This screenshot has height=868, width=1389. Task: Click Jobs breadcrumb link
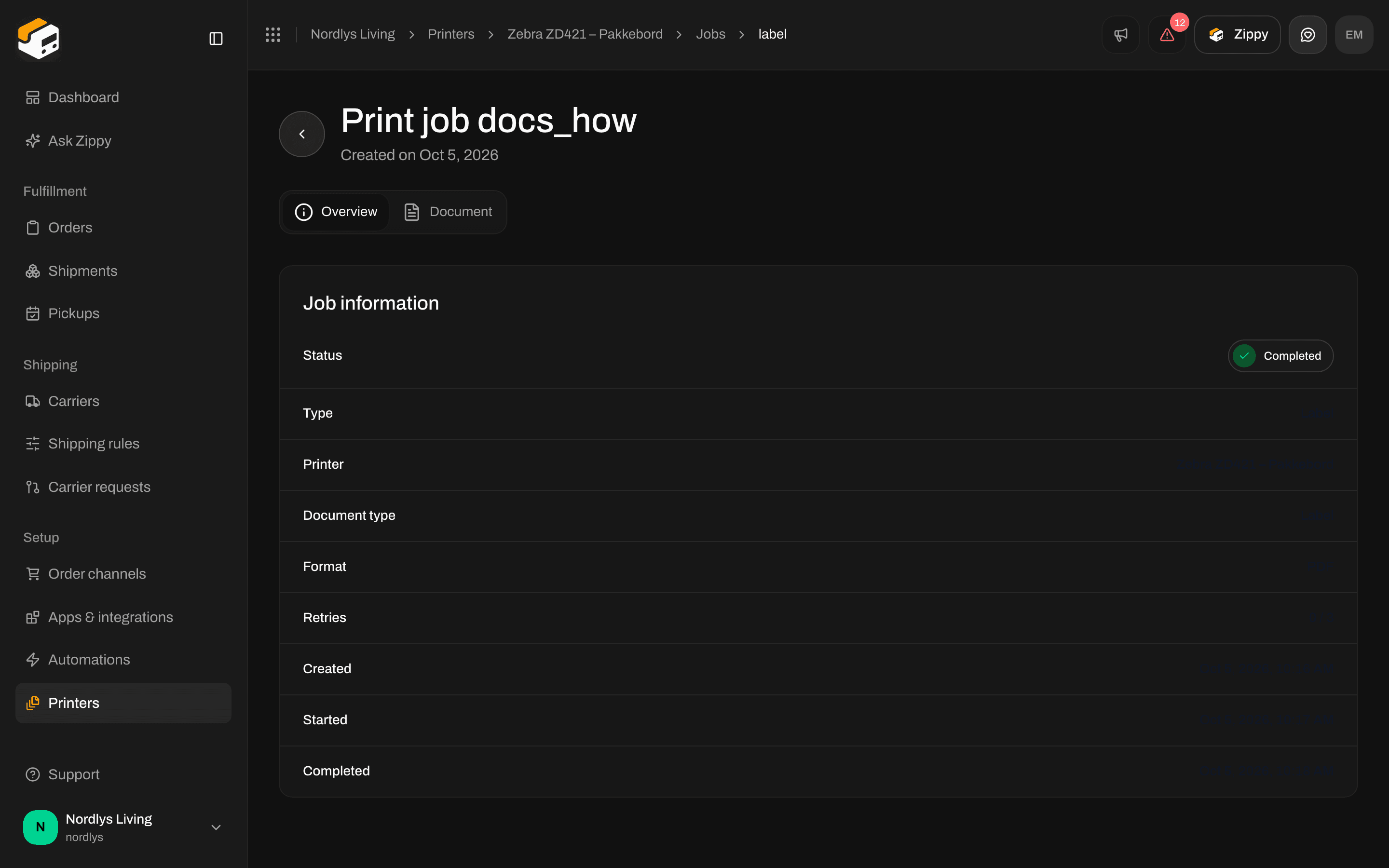(x=710, y=34)
